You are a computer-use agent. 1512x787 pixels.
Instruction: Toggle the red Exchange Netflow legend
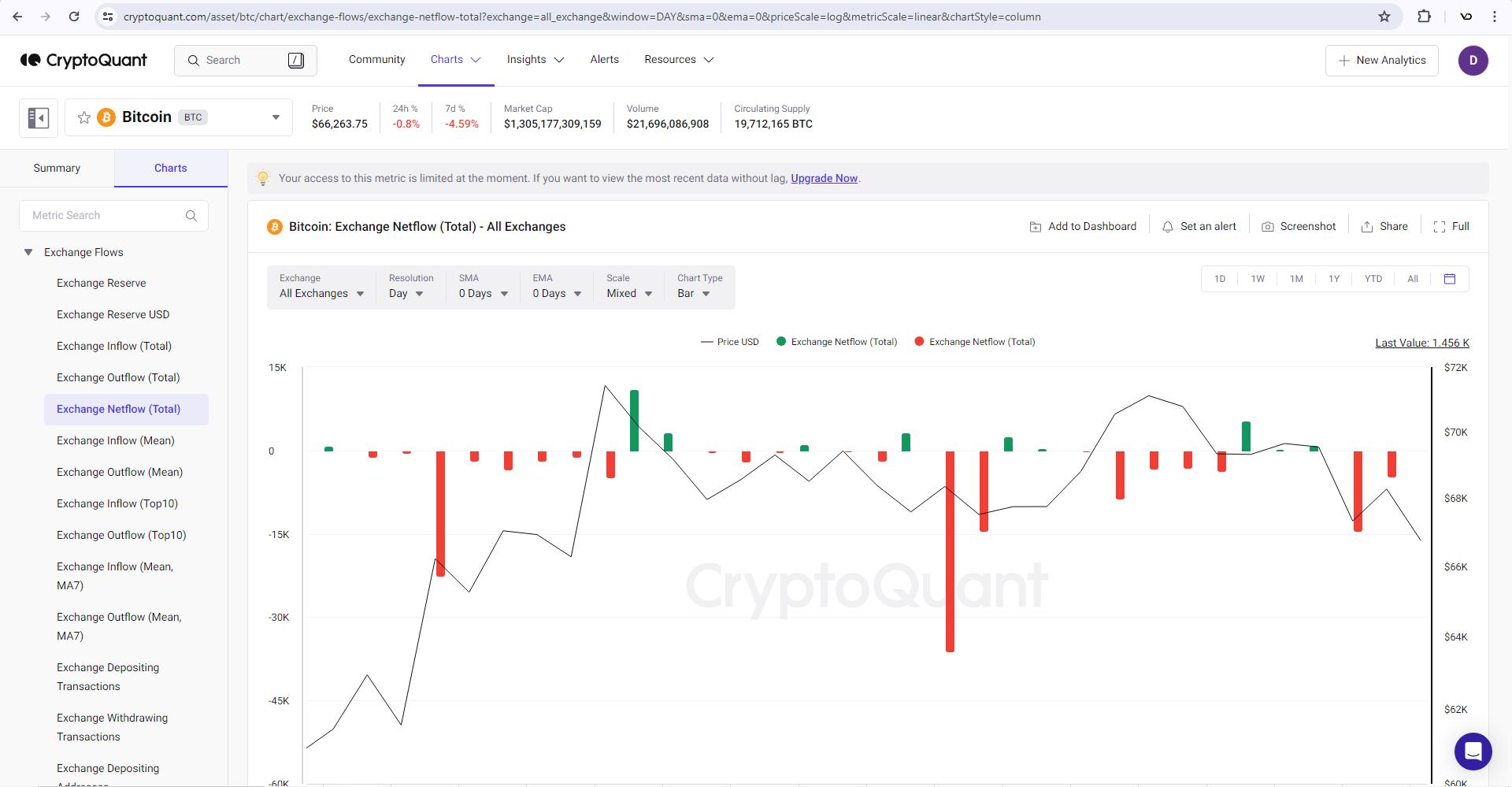pos(975,342)
